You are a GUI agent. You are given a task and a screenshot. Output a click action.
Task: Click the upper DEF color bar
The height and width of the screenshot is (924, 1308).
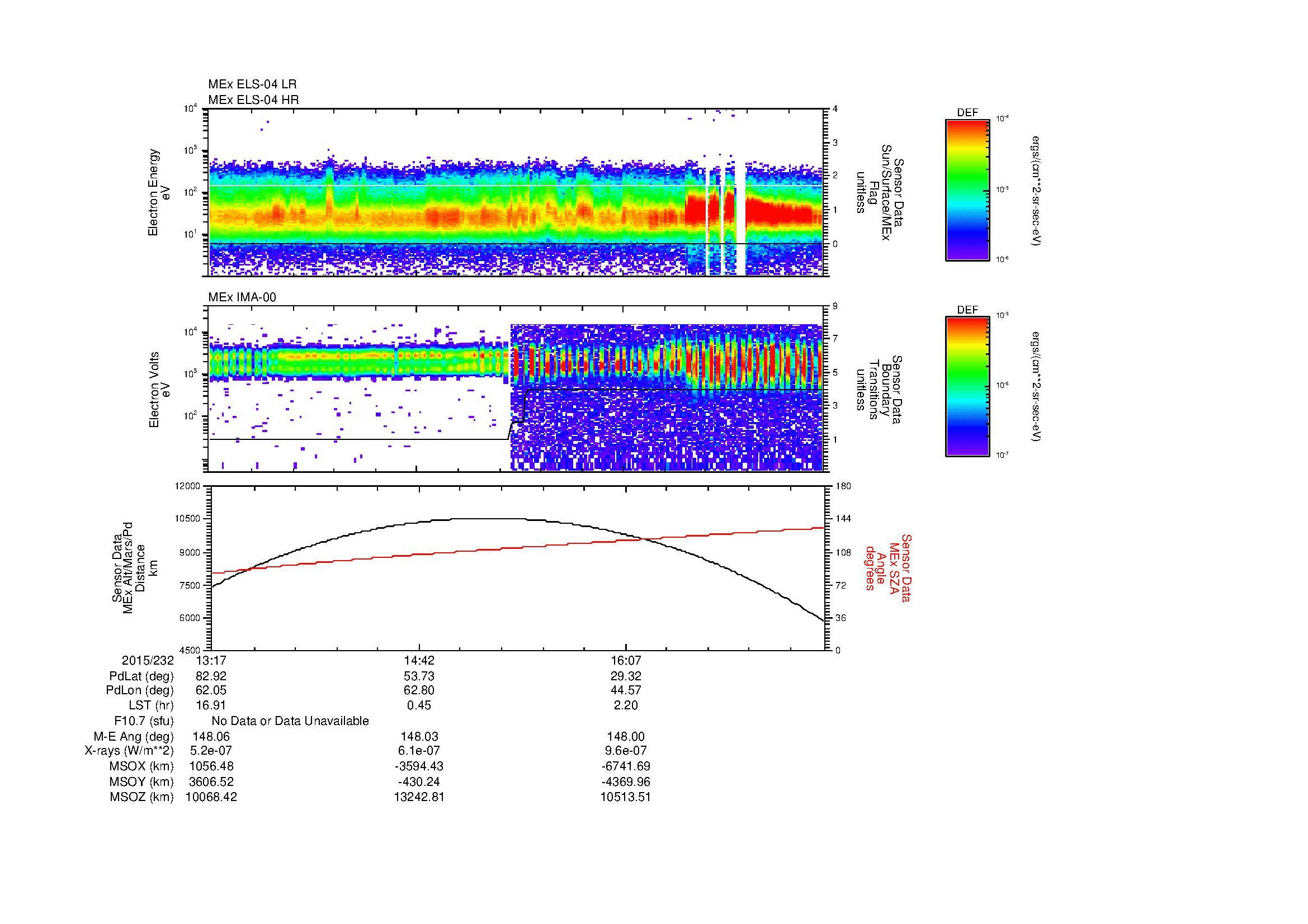(x=967, y=189)
